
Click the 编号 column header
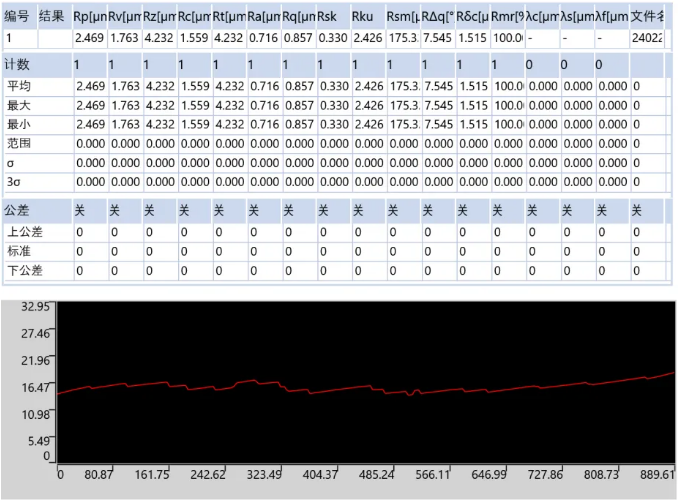[x=17, y=16]
